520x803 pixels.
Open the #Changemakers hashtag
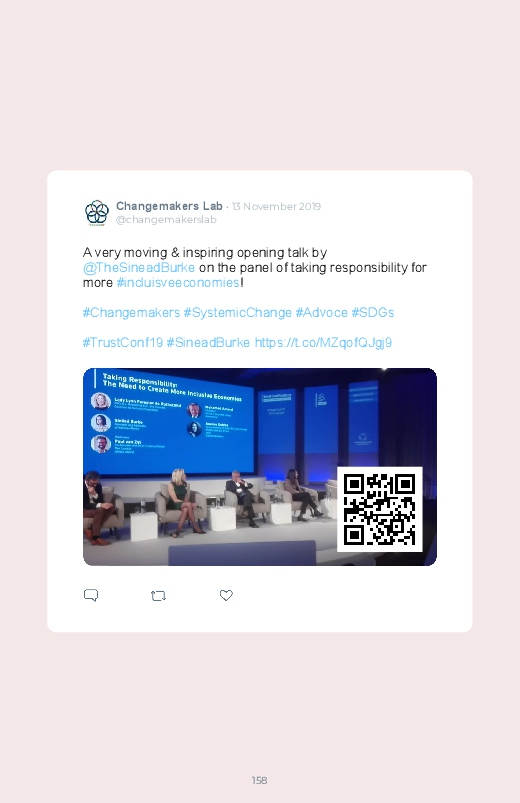click(x=131, y=312)
